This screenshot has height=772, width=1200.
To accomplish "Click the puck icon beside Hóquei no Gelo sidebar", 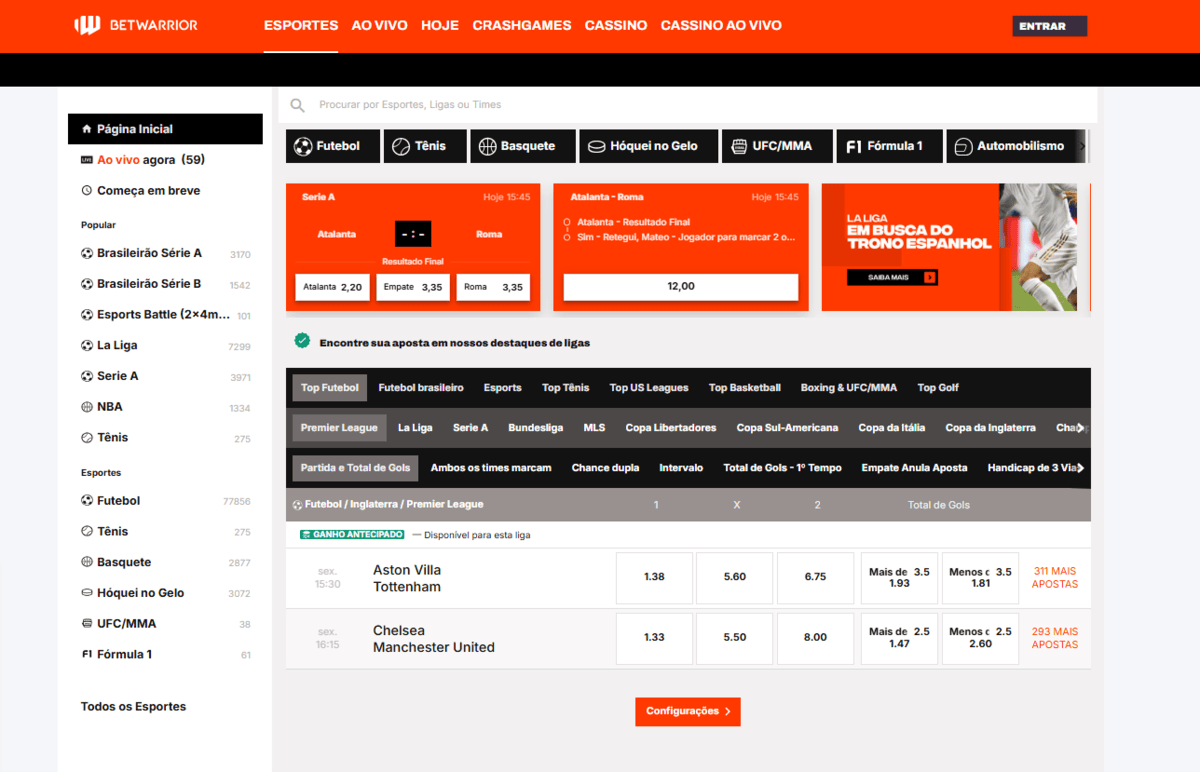I will [x=87, y=593].
